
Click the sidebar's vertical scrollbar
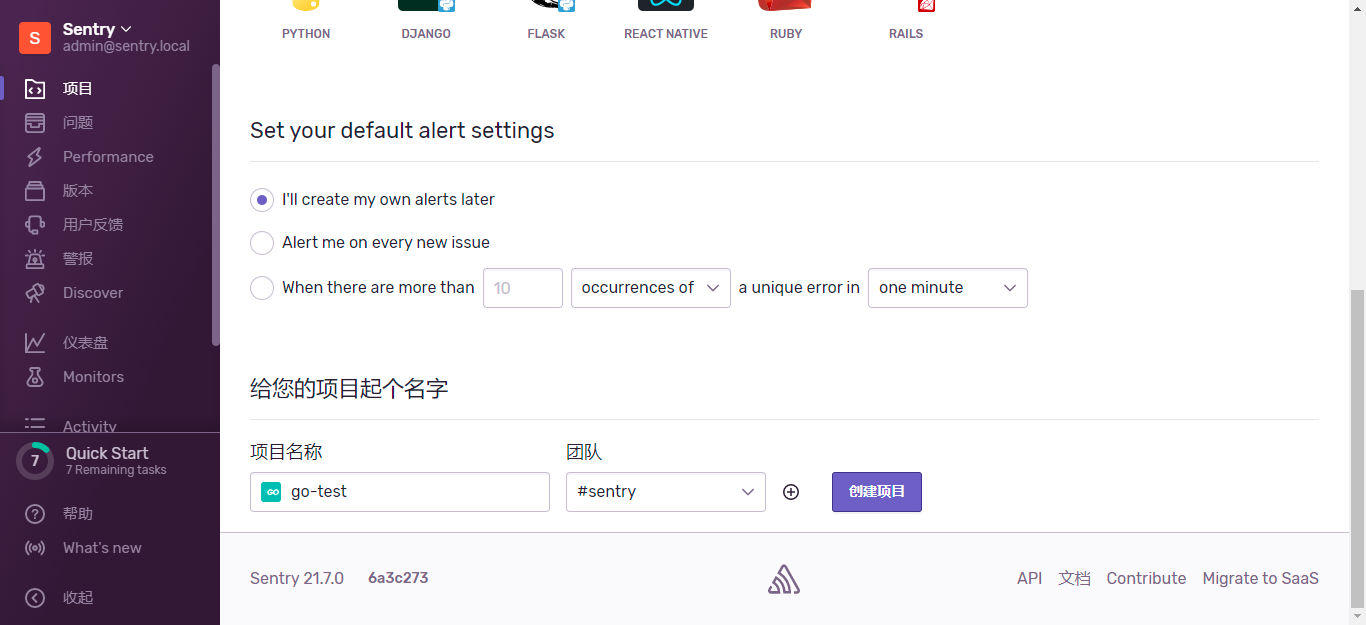[215, 205]
